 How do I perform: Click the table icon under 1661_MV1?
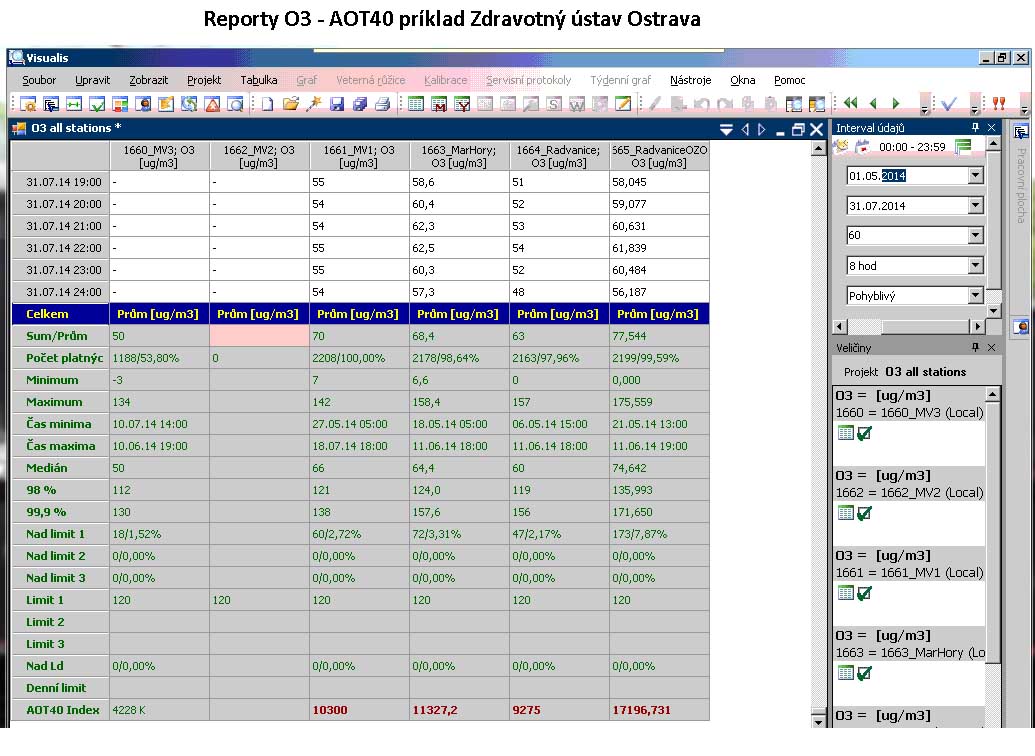pyautogui.click(x=846, y=593)
